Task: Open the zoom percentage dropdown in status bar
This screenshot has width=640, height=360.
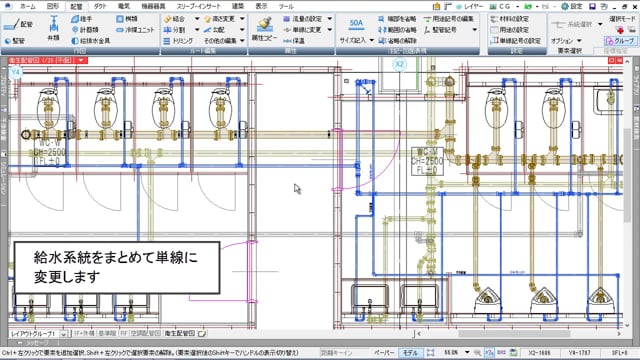Action: coord(467,353)
